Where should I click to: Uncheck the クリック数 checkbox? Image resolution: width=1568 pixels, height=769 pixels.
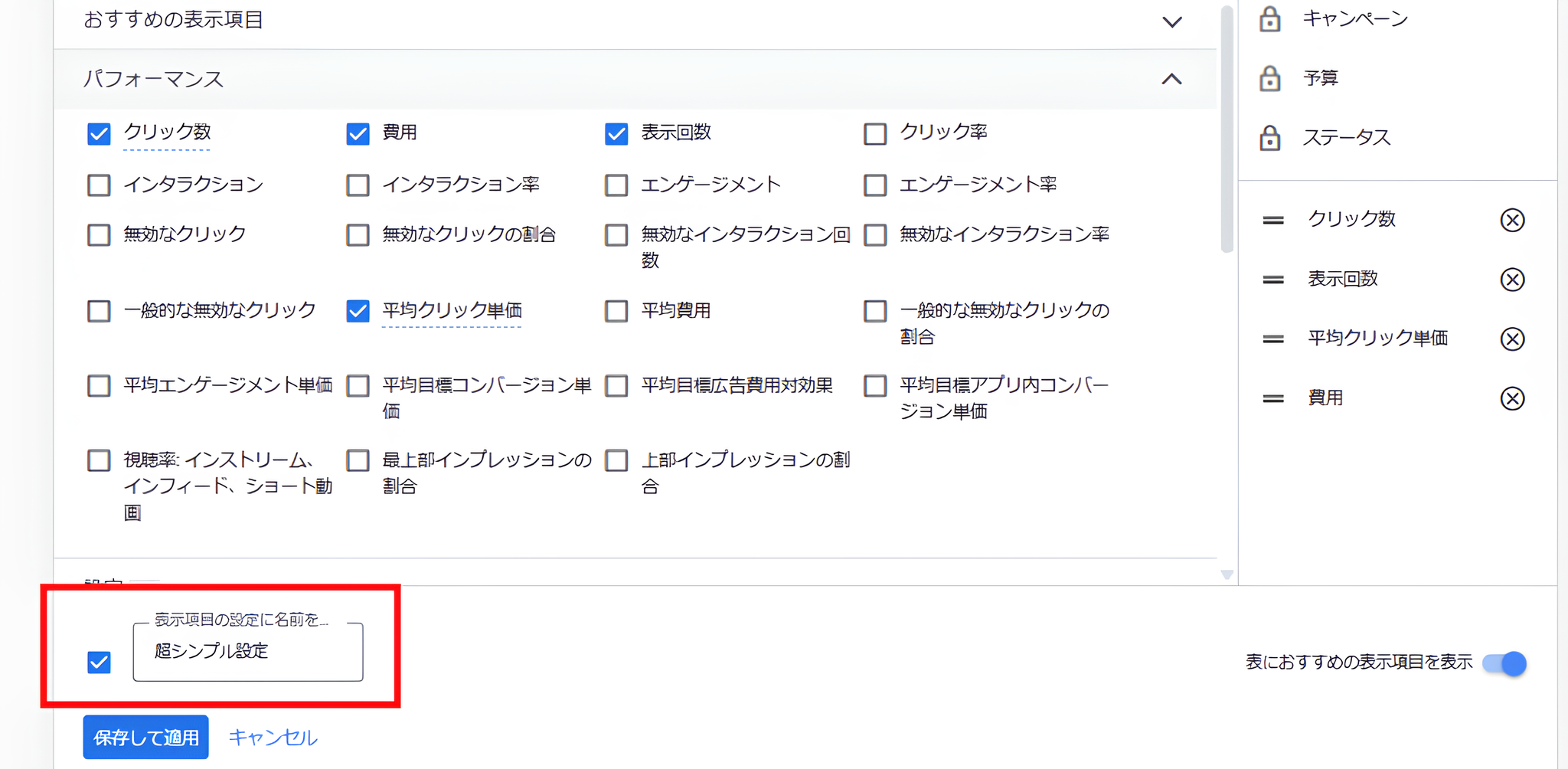[98, 133]
